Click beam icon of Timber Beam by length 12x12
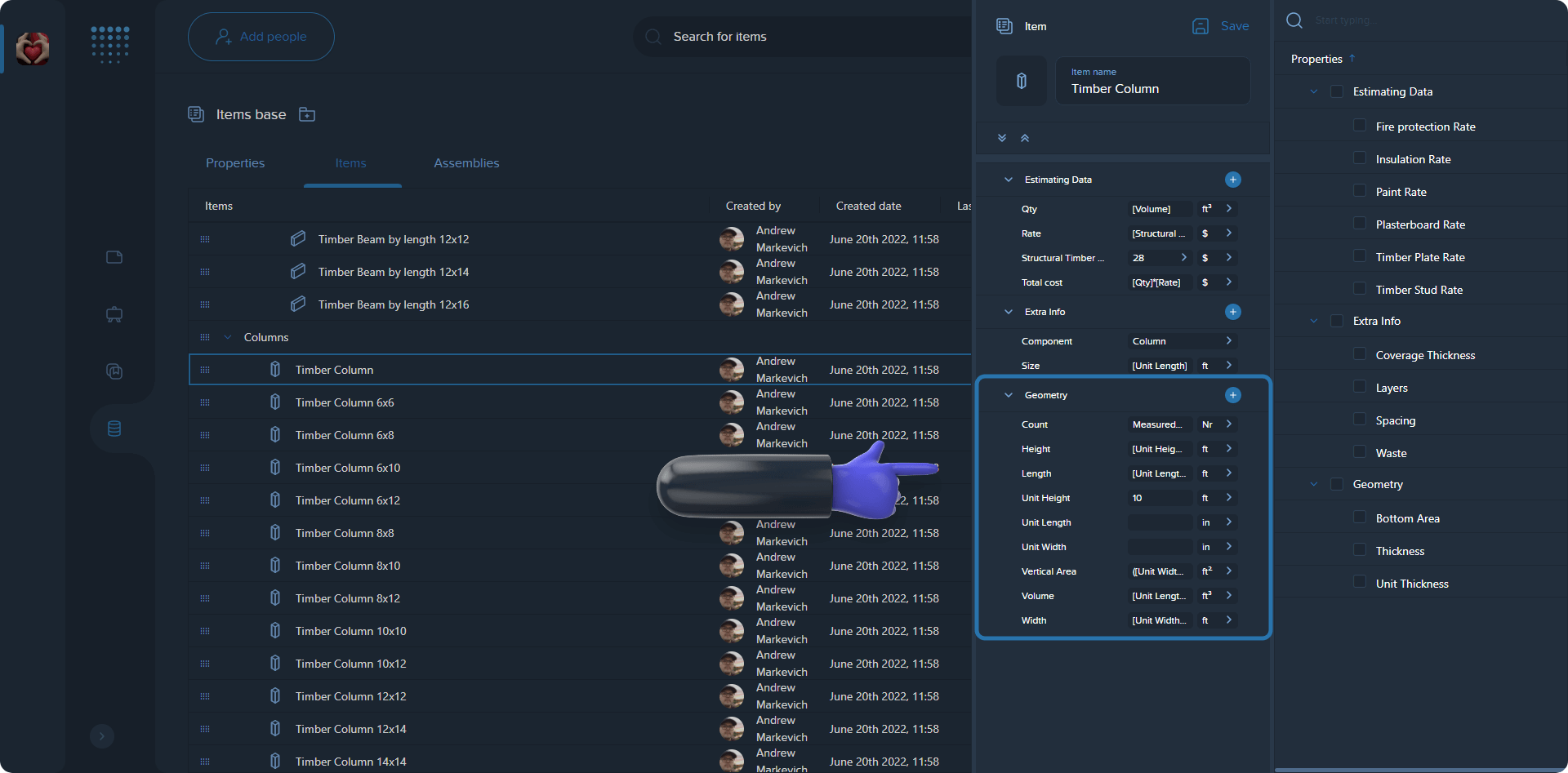 [x=298, y=238]
